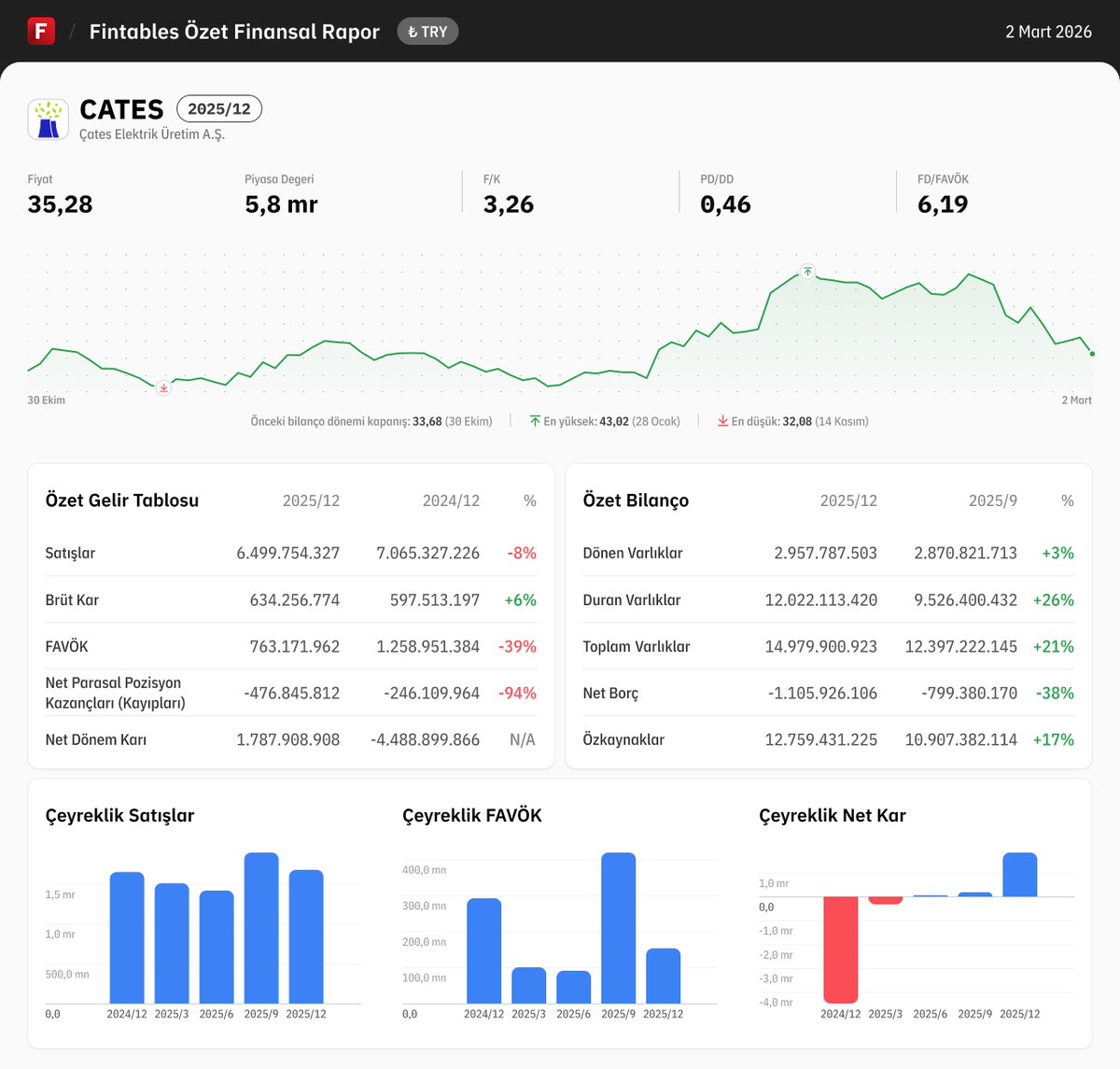Viewport: 1120px width, 1069px height.
Task: Click the 2025/12 period badge next to CATES
Action: point(219,109)
